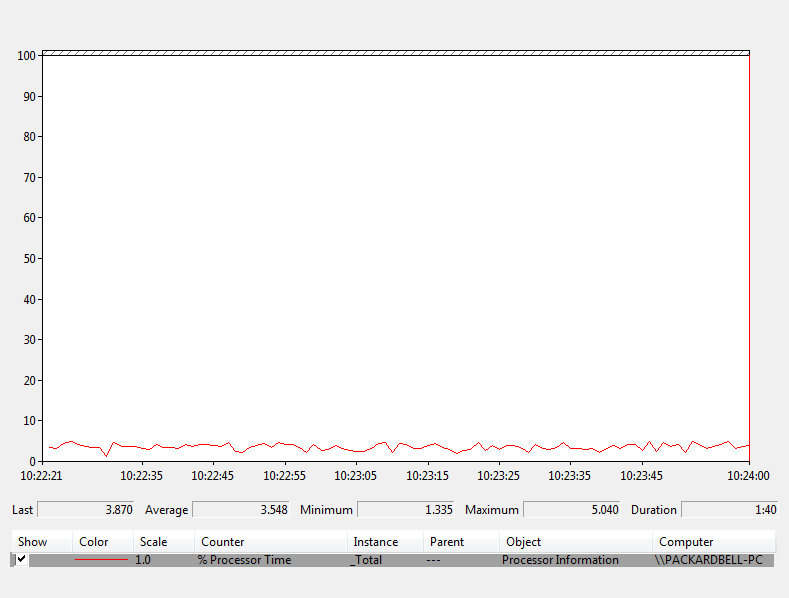Click the Minimum value field showing 1.335

[405, 510]
